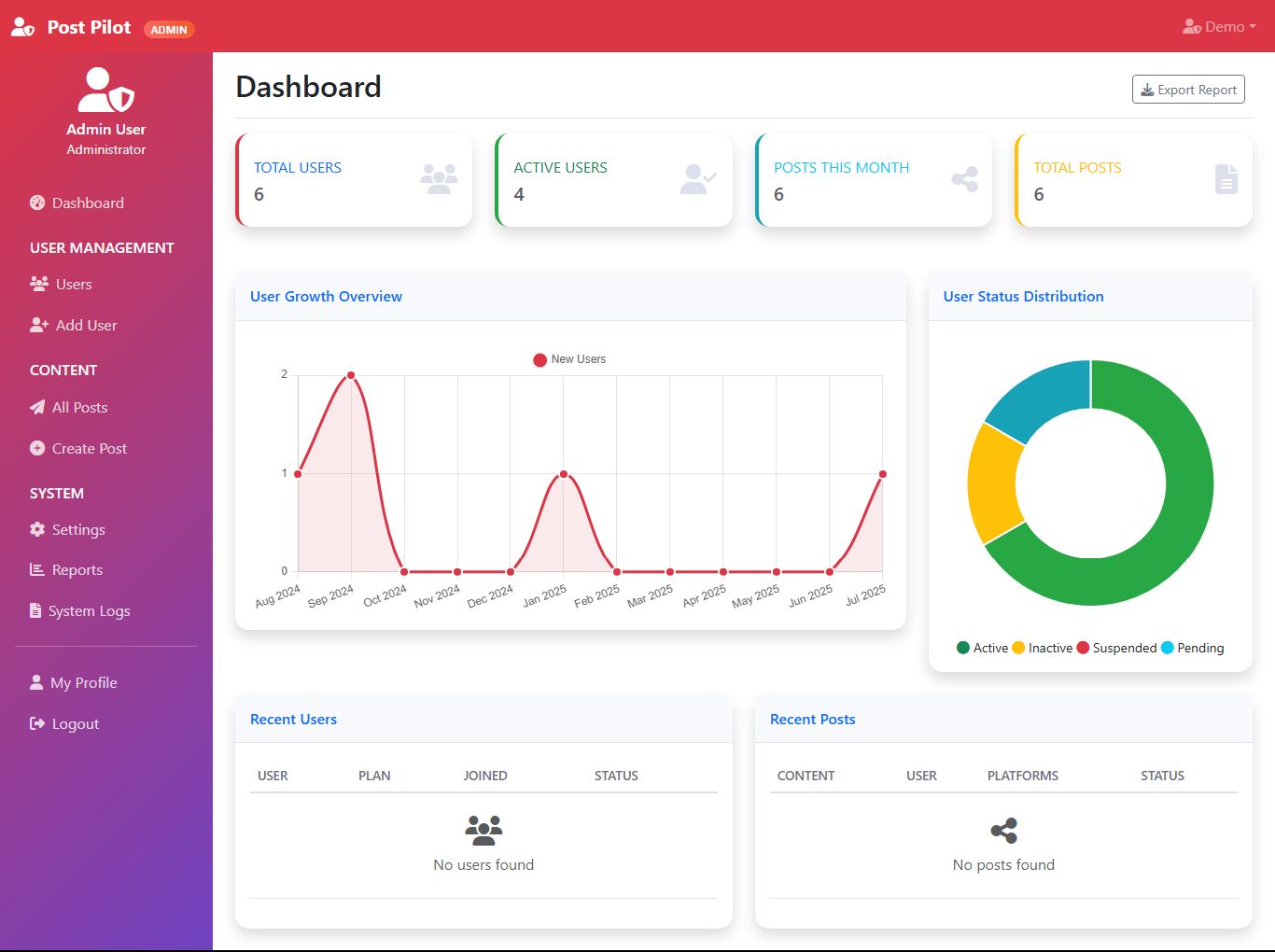Toggle the New Users chart legend
This screenshot has width=1275, height=952.
pyautogui.click(x=569, y=359)
